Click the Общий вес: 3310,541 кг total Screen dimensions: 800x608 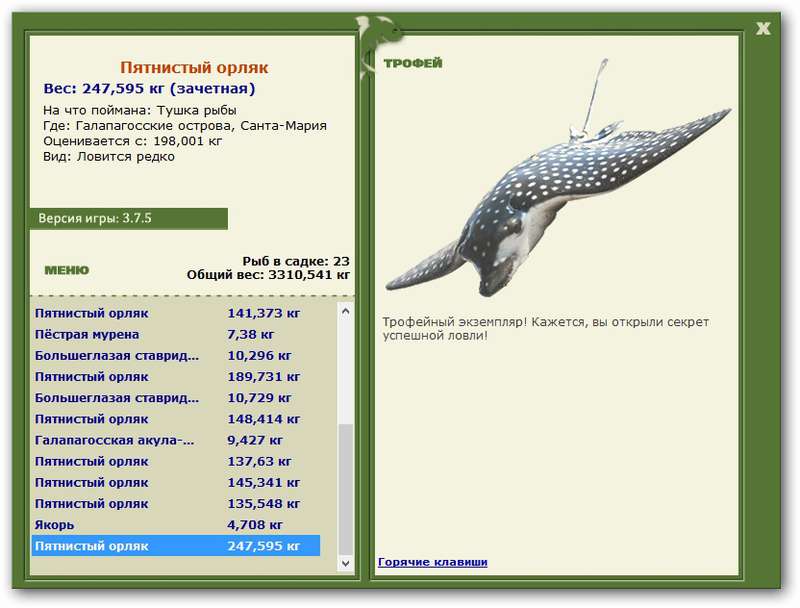[x=268, y=275]
